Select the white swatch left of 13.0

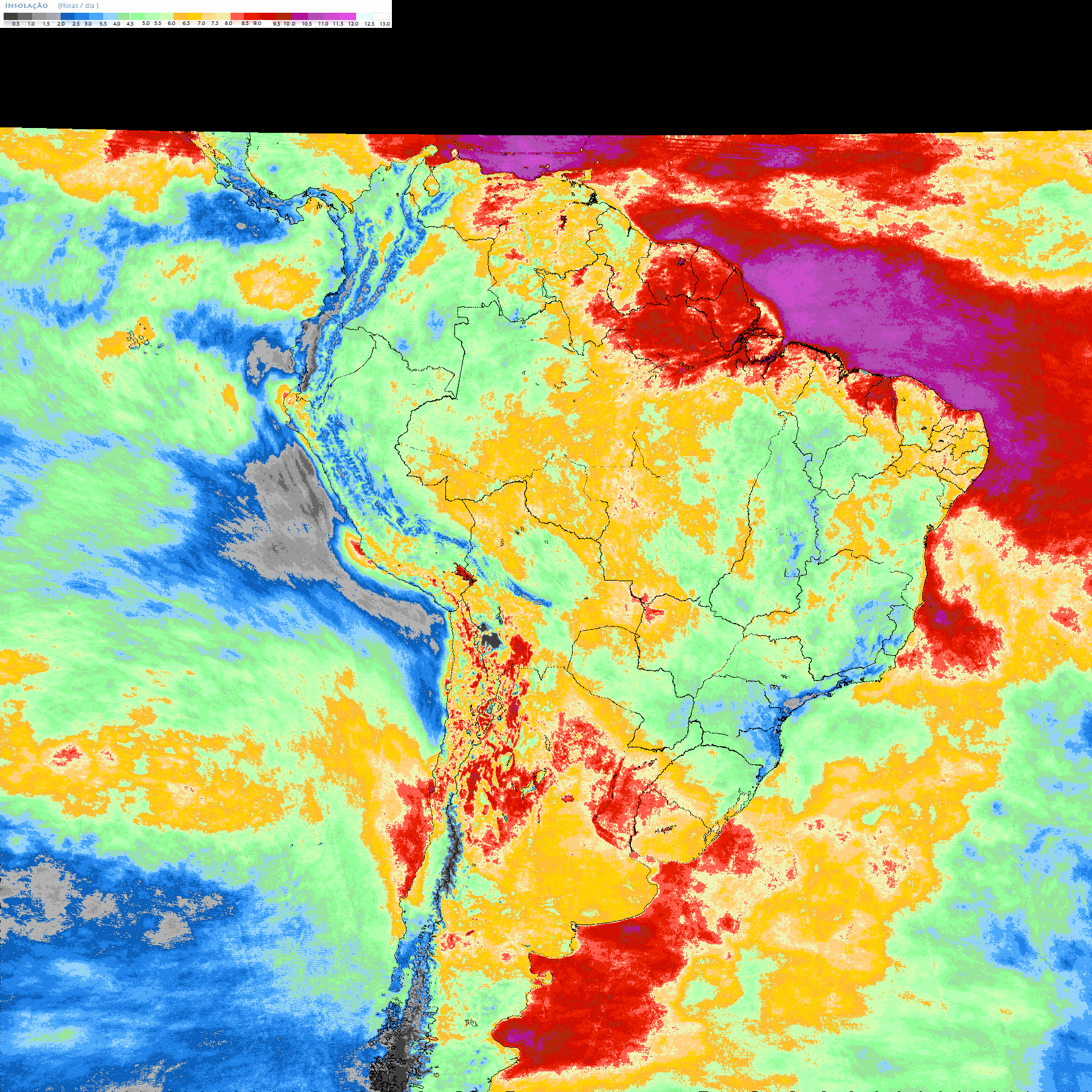point(381,16)
